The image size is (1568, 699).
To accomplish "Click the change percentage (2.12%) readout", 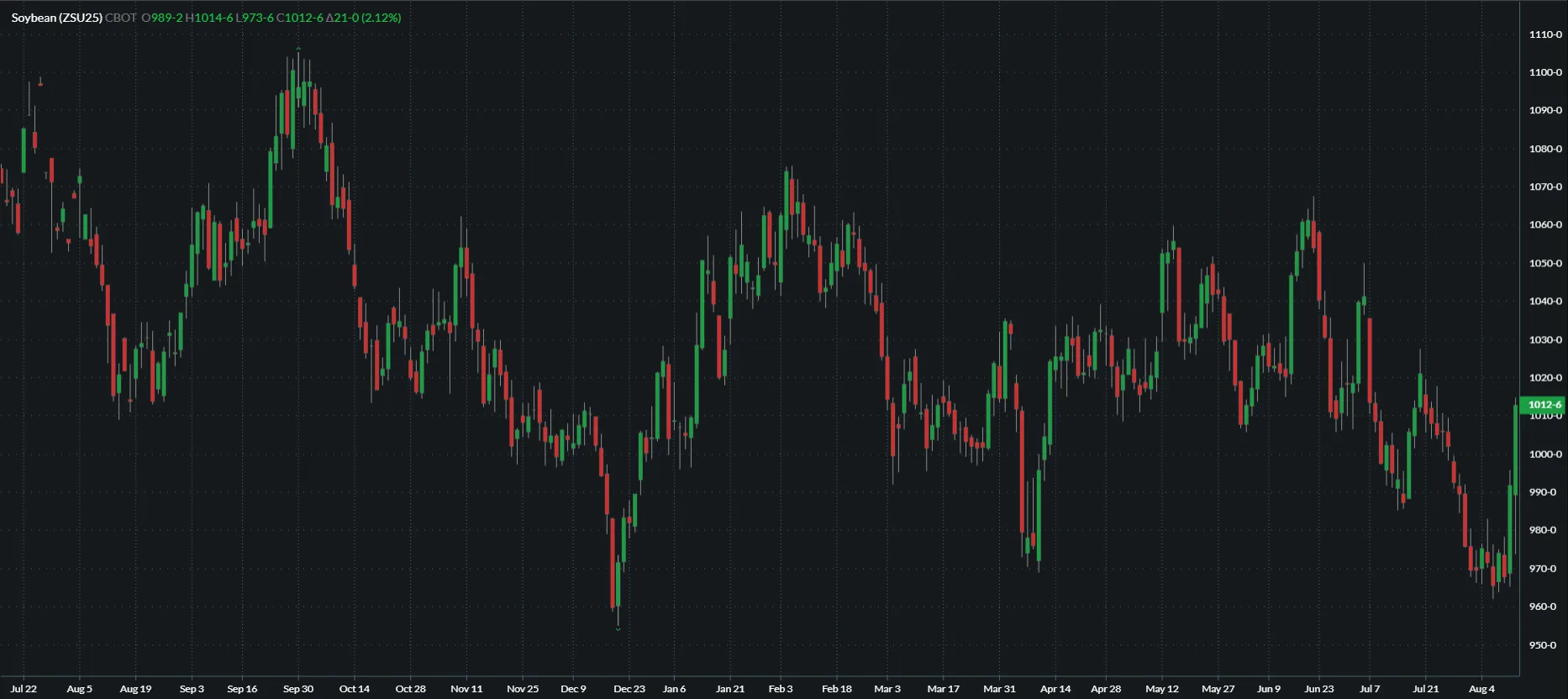I will 381,18.
